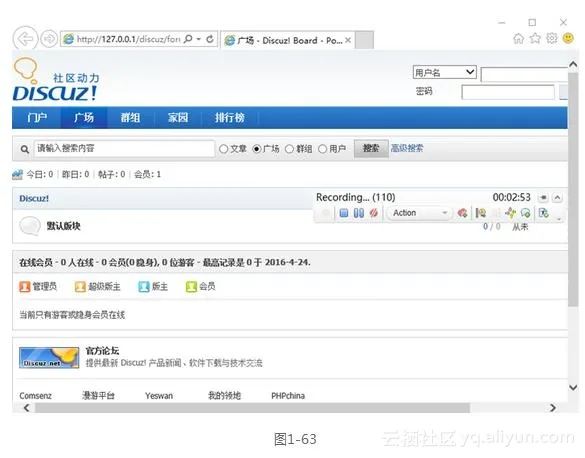Open the Comsenz friend link
This screenshot has height=458, width=585.
pyautogui.click(x=35, y=396)
